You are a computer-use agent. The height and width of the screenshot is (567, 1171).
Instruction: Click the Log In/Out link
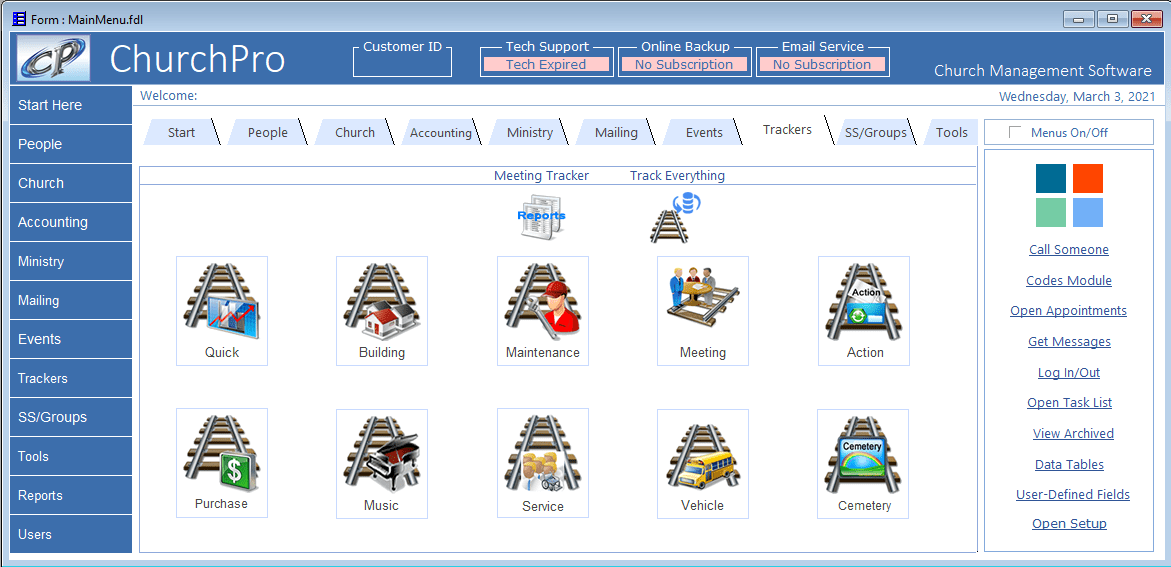coord(1069,372)
